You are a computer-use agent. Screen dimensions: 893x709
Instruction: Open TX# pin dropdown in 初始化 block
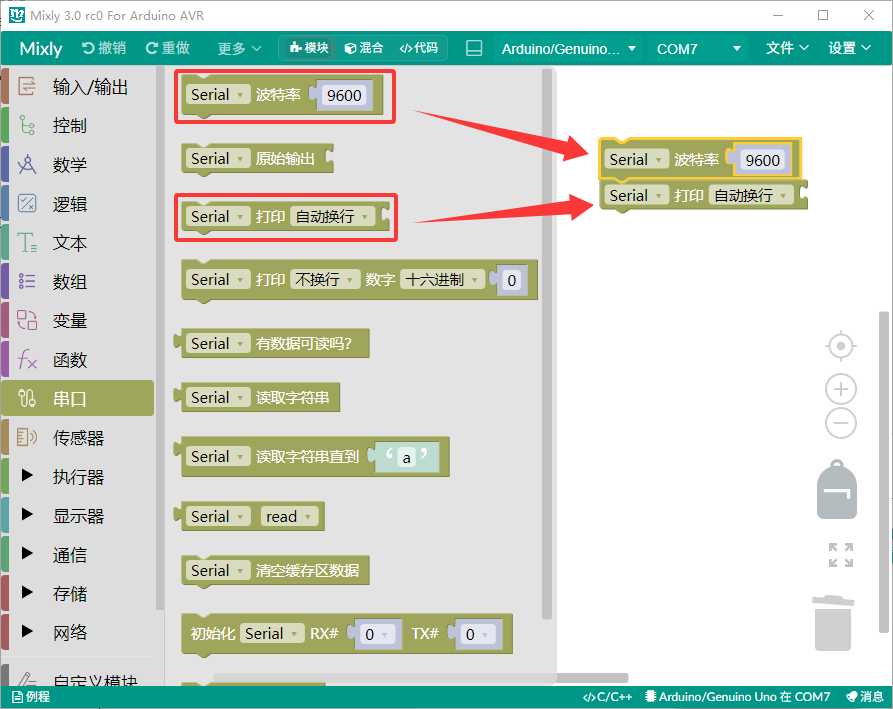478,634
